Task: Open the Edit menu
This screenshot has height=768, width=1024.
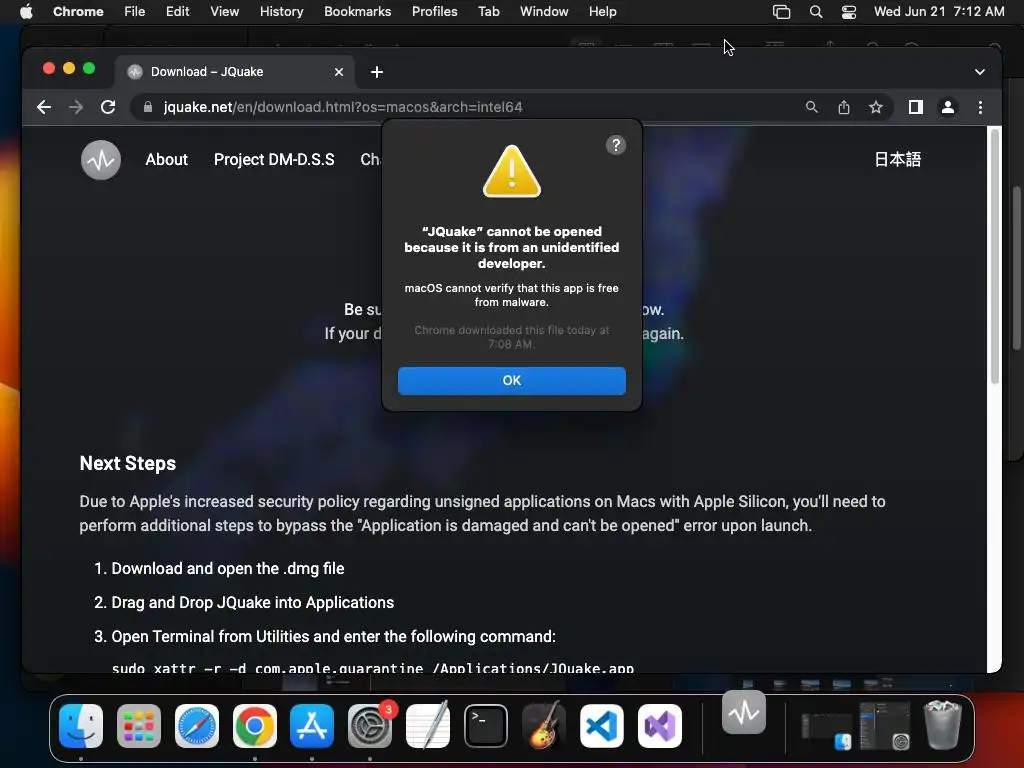Action: pos(178,12)
